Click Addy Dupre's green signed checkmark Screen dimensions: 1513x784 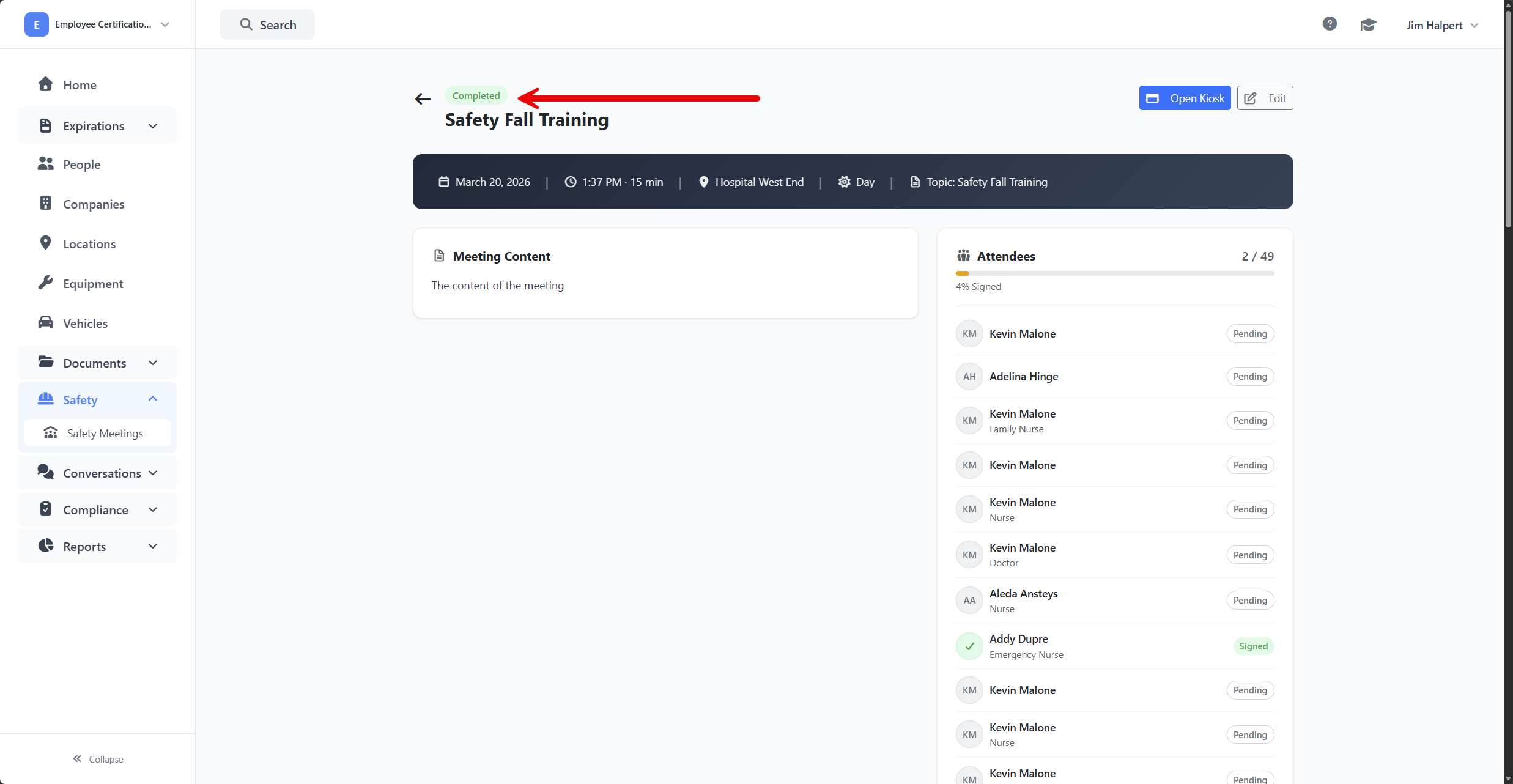pos(969,646)
